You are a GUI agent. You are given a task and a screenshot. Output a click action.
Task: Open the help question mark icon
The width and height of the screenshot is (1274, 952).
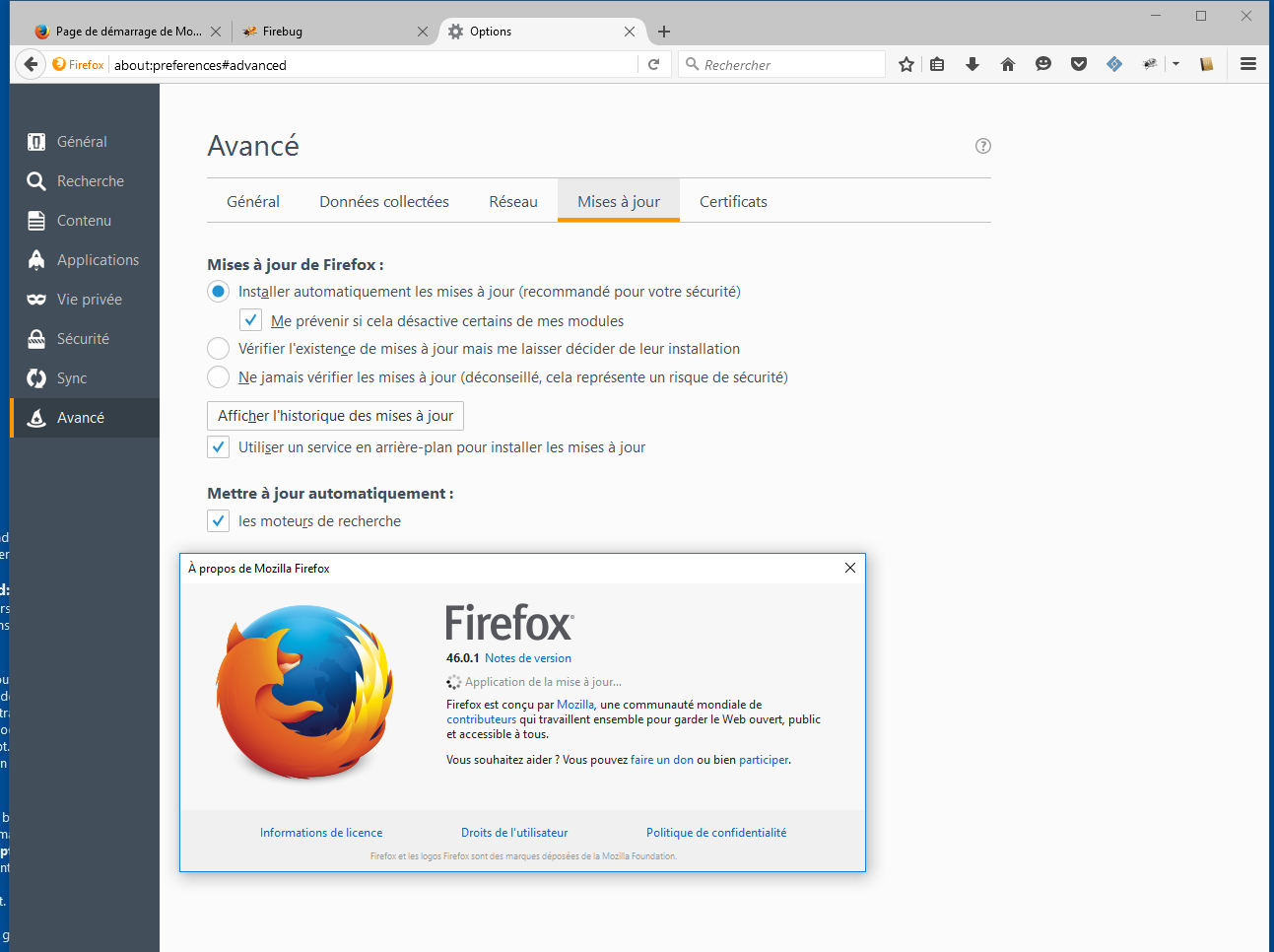tap(983, 146)
